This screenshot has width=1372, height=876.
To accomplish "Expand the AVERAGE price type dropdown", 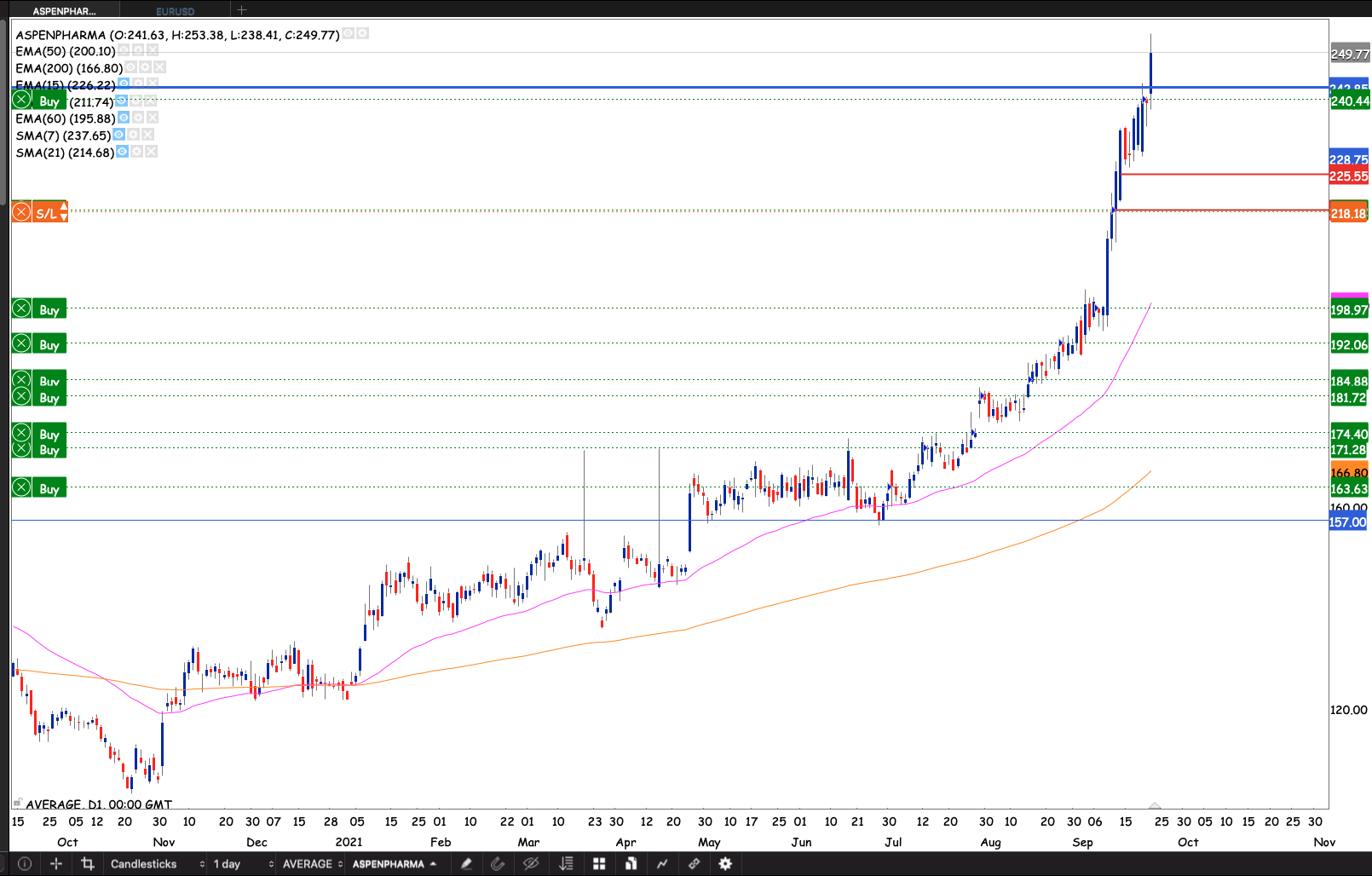I will [x=312, y=863].
